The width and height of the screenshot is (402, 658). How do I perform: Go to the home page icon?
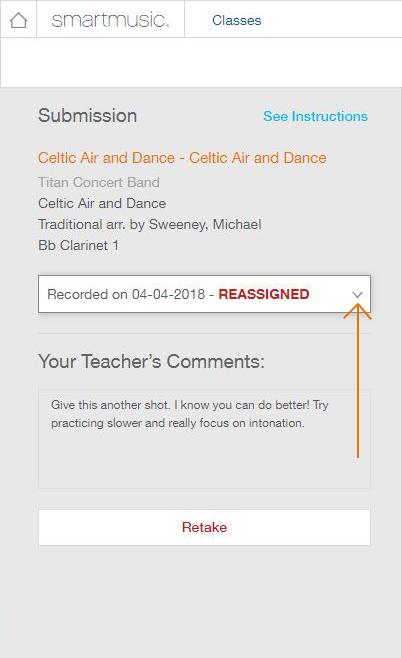18,20
